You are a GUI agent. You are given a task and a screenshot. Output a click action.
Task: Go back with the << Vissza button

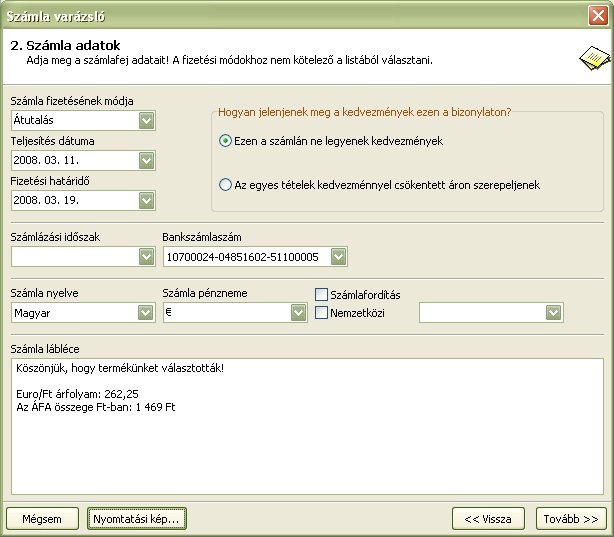[488, 519]
